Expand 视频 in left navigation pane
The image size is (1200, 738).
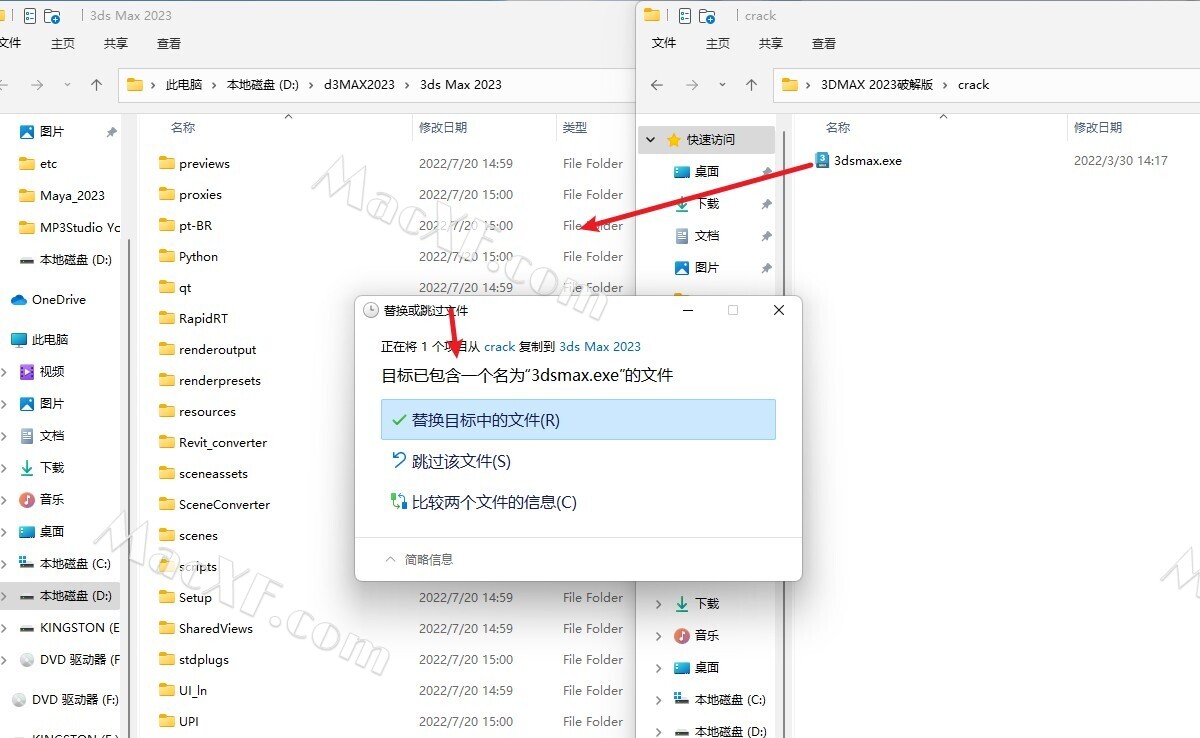point(4,372)
